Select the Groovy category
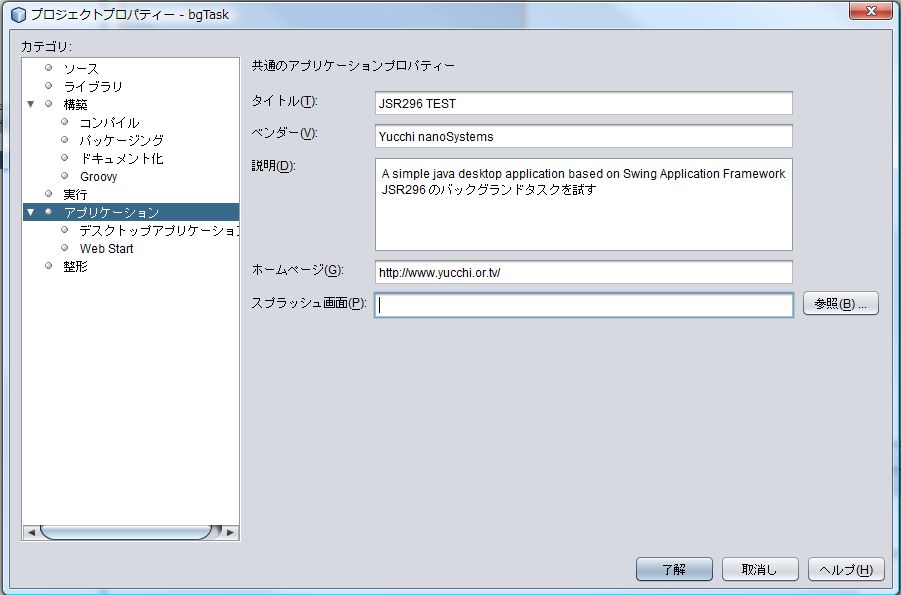 [98, 177]
